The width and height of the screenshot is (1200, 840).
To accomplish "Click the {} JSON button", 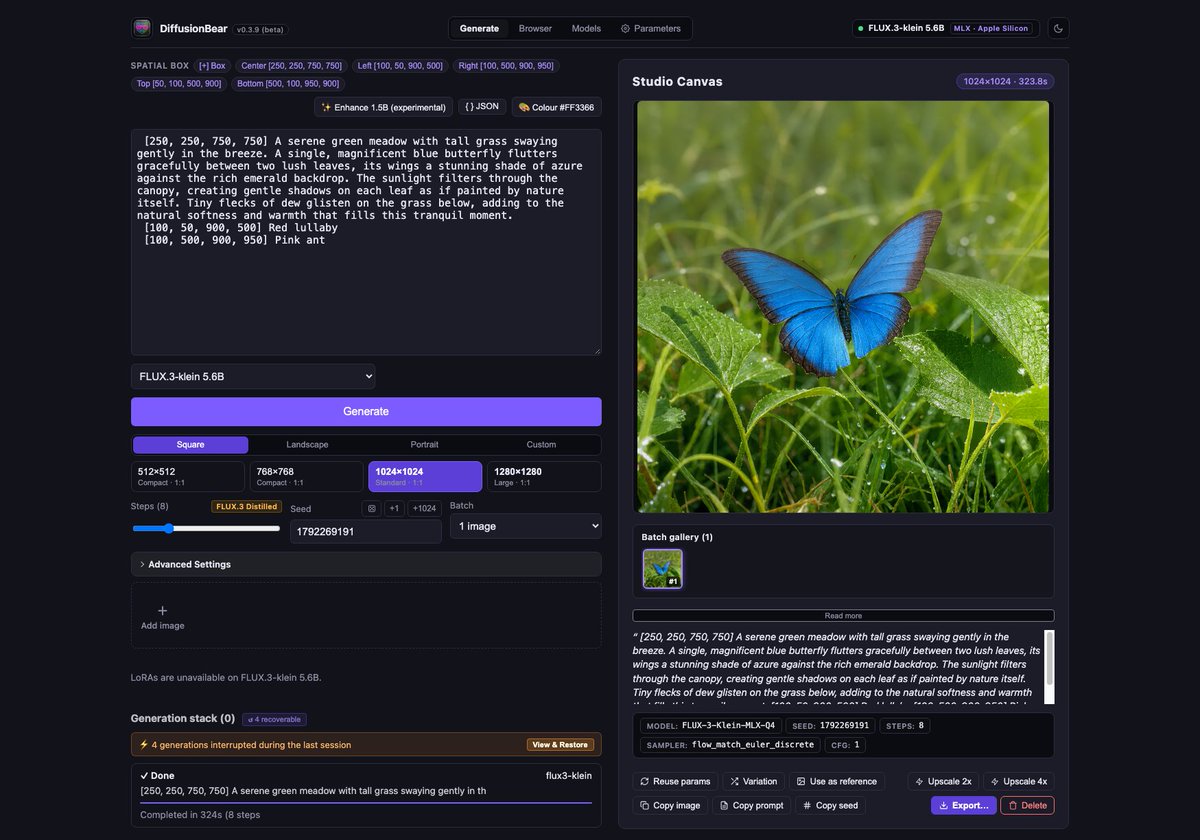I will point(482,107).
